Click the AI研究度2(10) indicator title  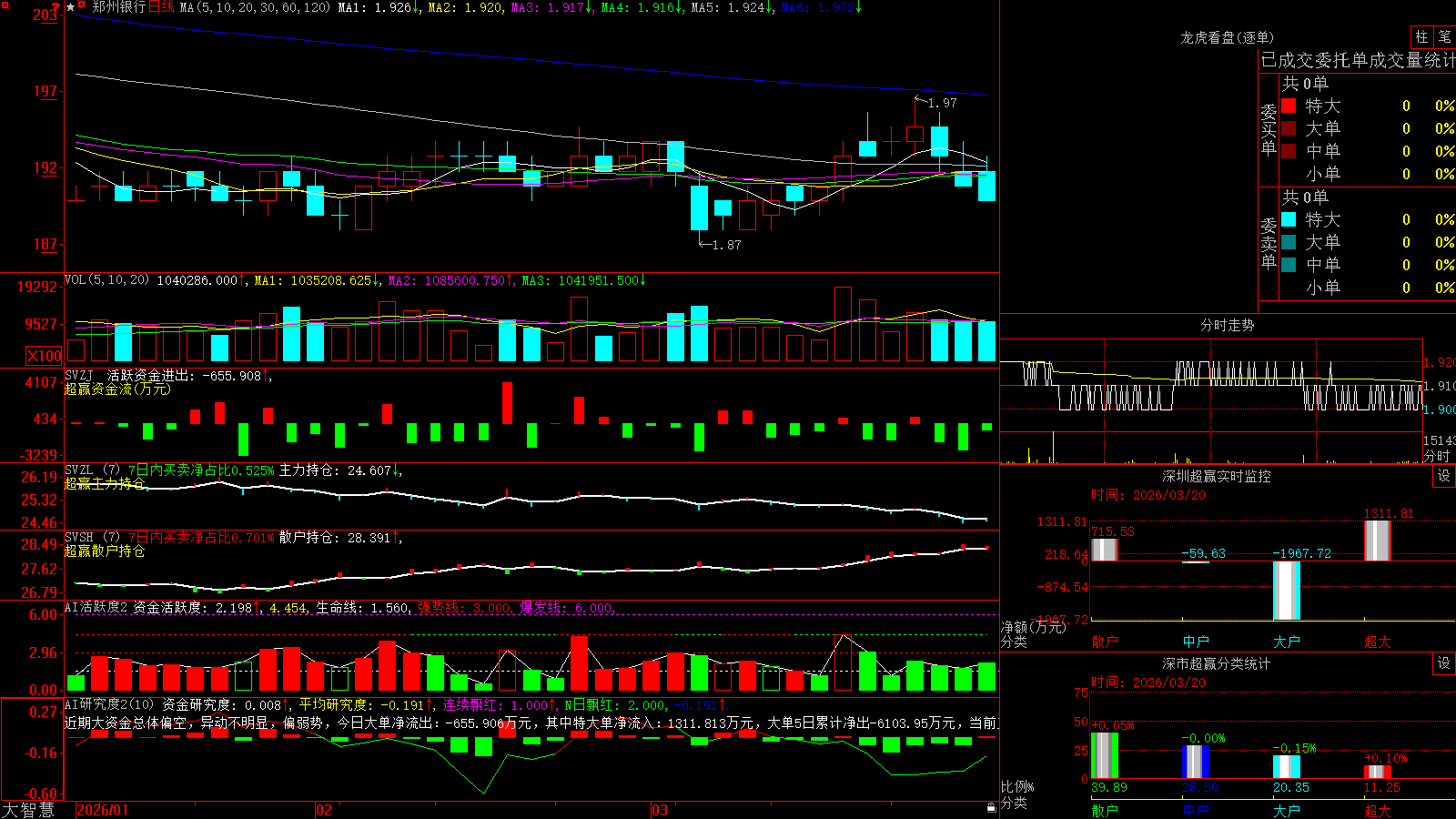tap(110, 704)
